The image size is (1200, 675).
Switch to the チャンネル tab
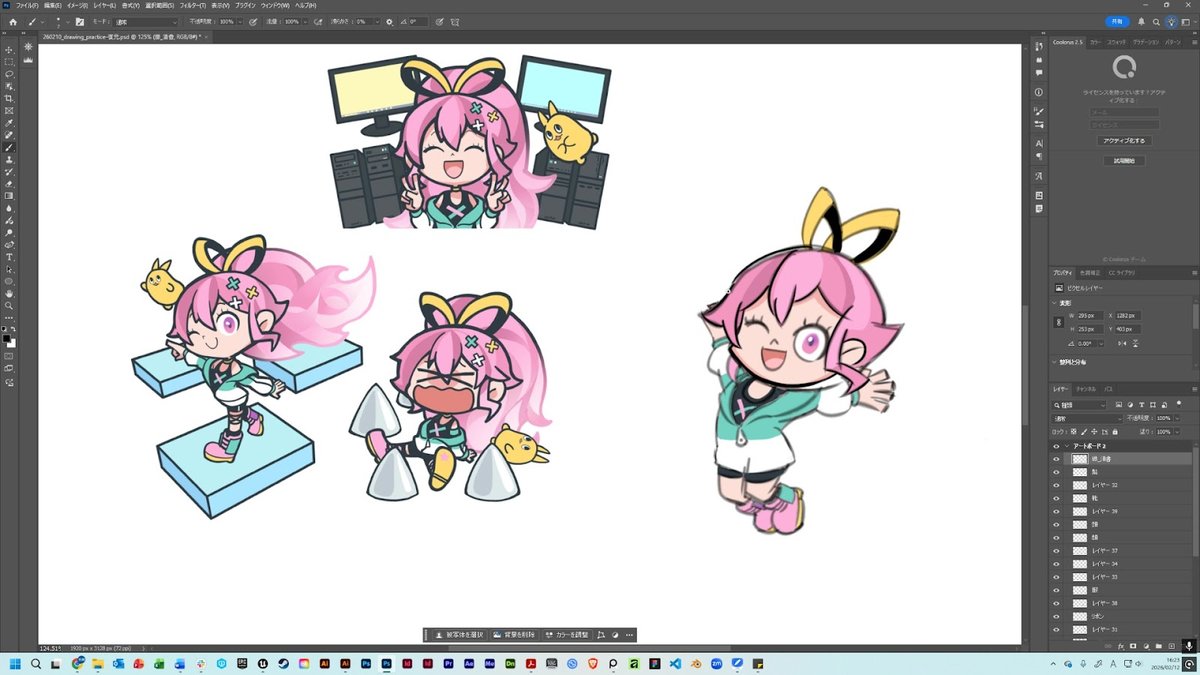[x=1085, y=388]
